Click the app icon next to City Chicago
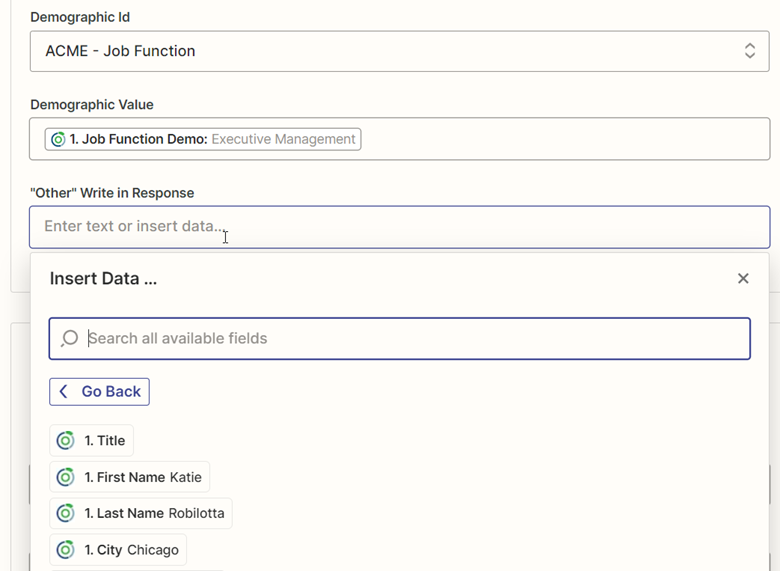This screenshot has height=571, width=780. [66, 550]
